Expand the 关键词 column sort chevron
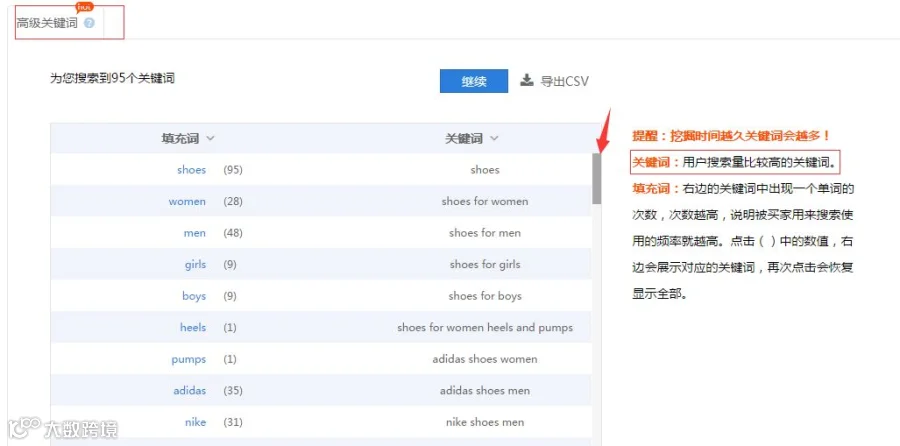The width and height of the screenshot is (900, 446). pos(494,138)
